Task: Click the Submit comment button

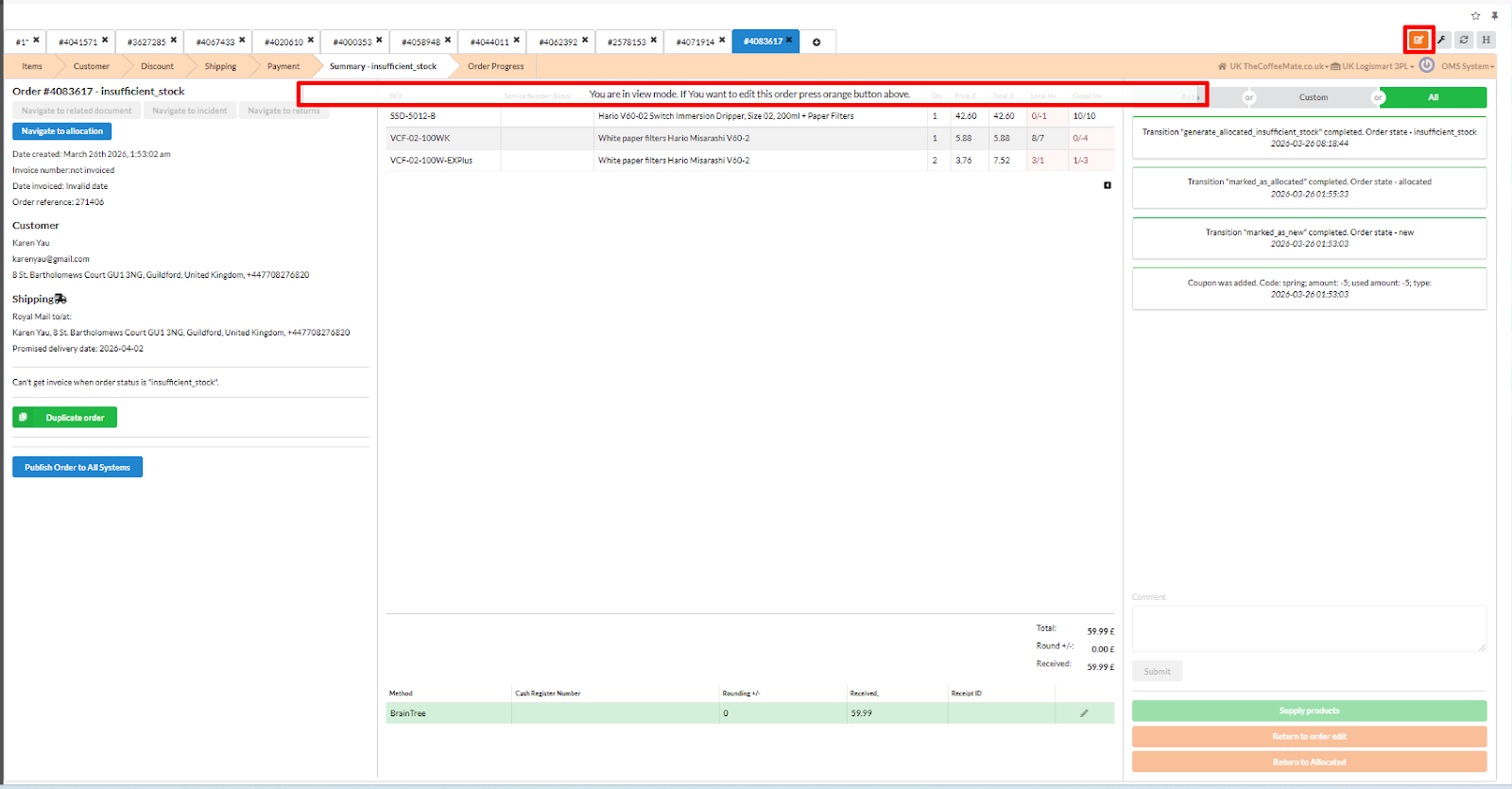Action: [x=1157, y=672]
